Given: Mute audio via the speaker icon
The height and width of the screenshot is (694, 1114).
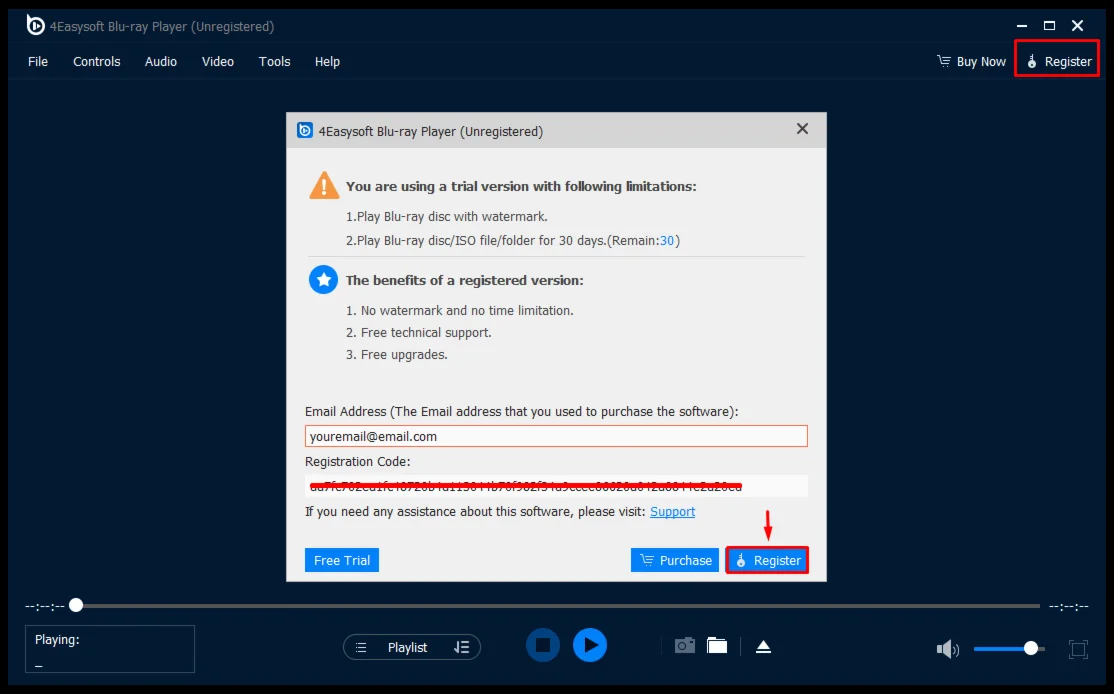Looking at the screenshot, I should (x=947, y=650).
